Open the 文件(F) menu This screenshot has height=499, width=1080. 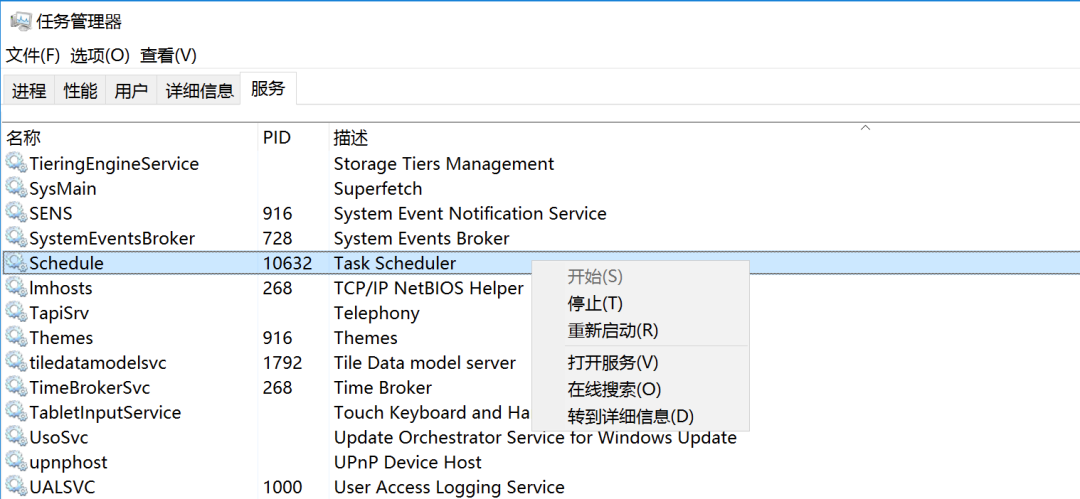coord(33,55)
